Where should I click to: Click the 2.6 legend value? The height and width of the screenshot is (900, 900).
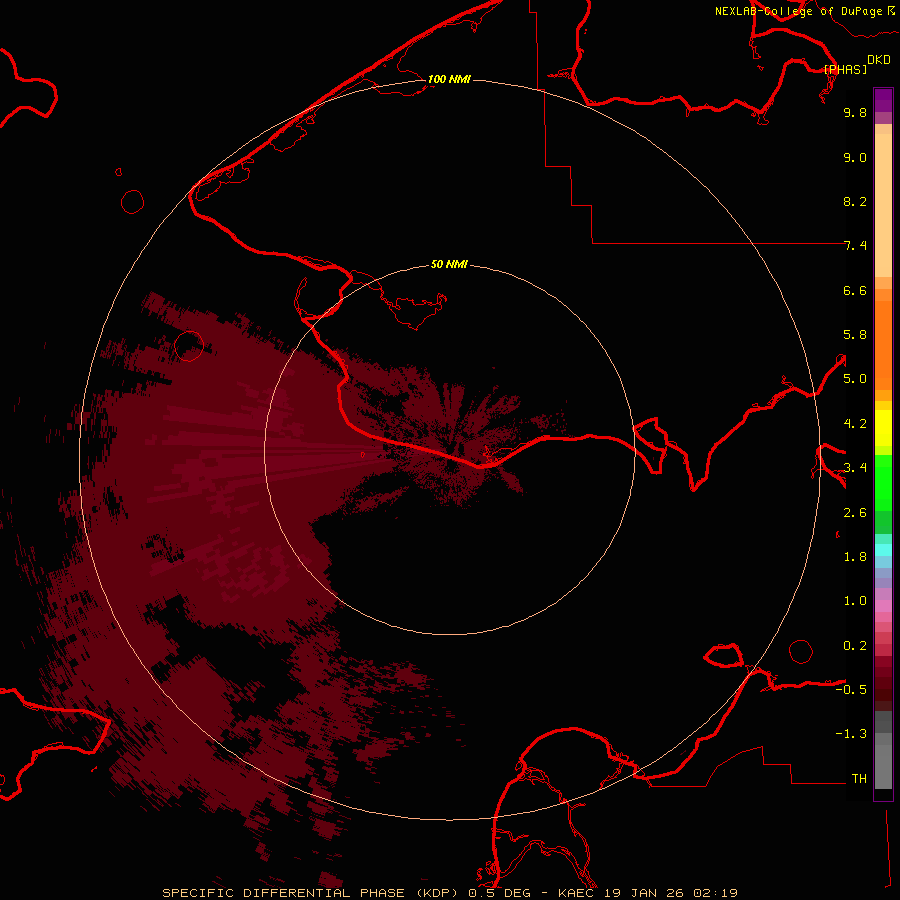click(855, 513)
